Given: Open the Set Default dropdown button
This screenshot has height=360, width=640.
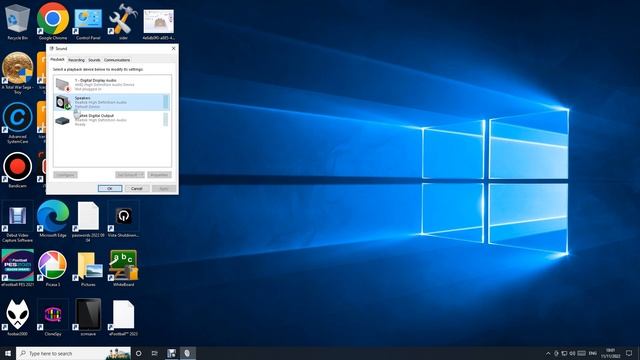Looking at the screenshot, I should [130, 175].
